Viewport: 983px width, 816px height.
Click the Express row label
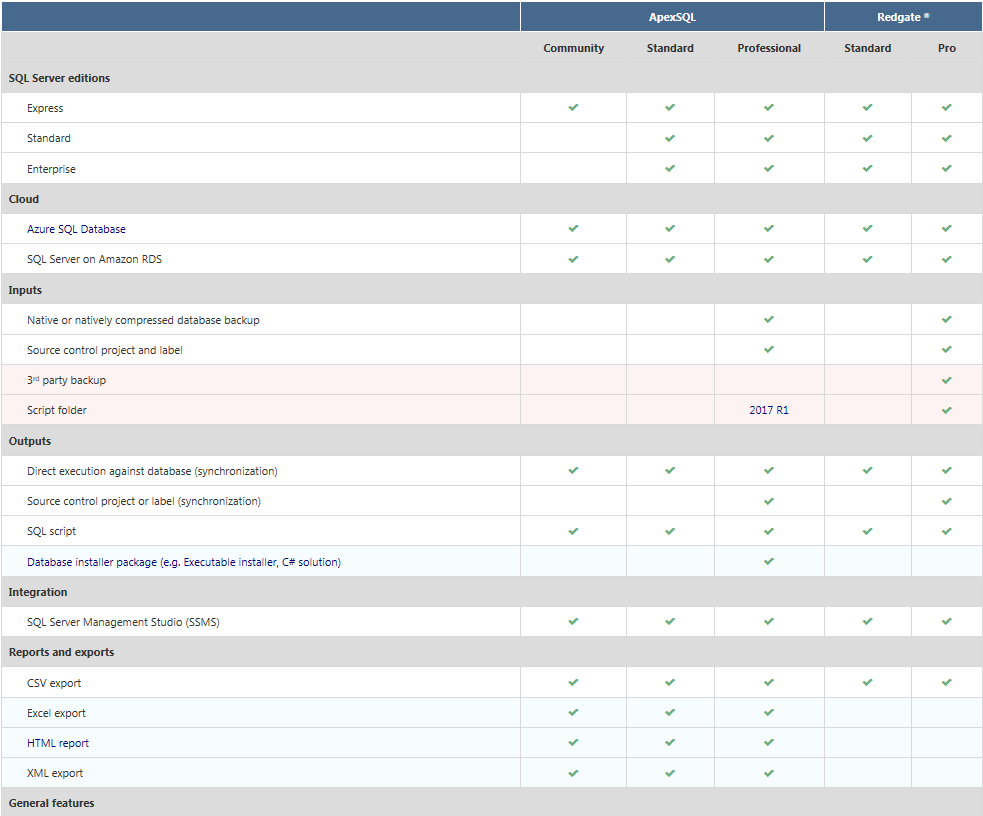pyautogui.click(x=45, y=108)
